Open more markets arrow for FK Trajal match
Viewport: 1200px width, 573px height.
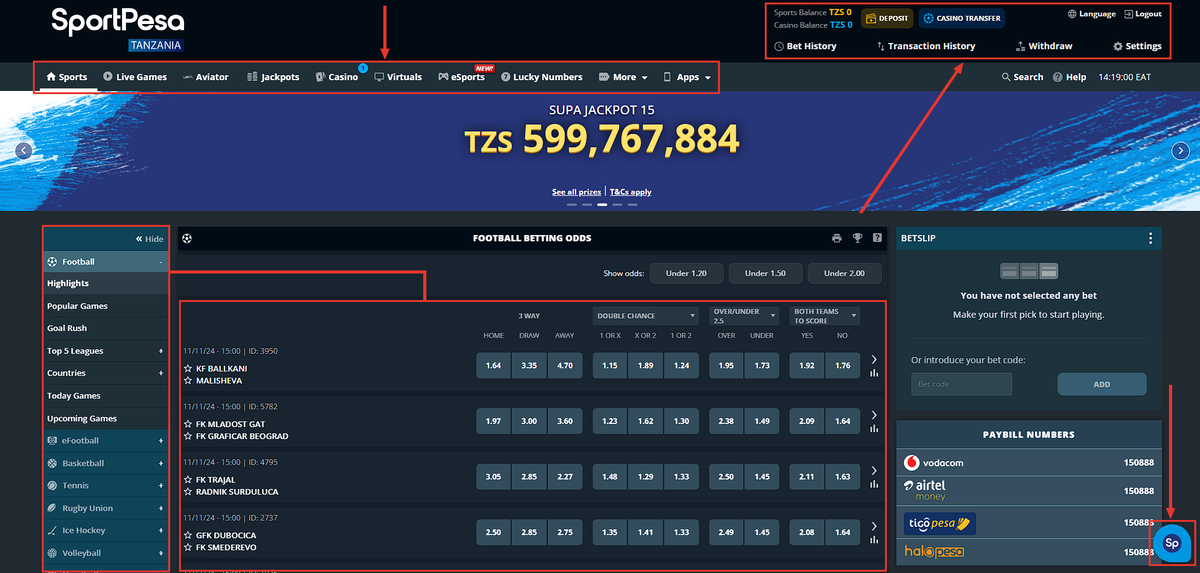(874, 470)
